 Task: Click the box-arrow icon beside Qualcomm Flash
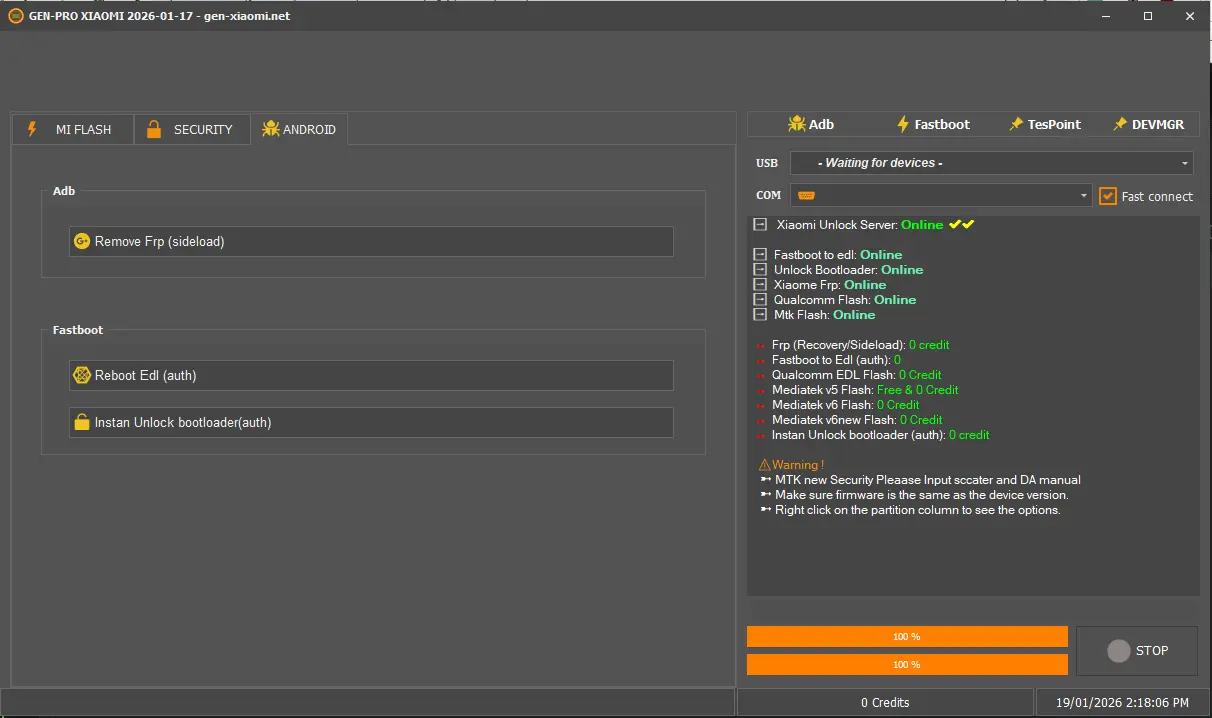click(x=760, y=300)
